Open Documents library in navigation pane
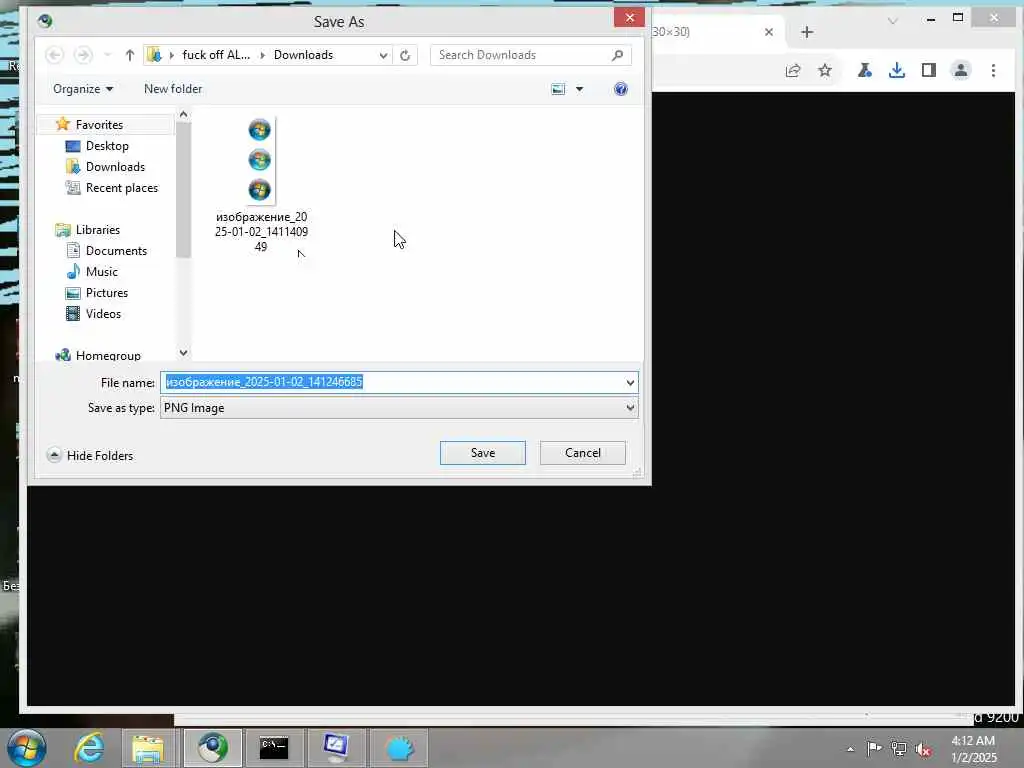 click(116, 251)
